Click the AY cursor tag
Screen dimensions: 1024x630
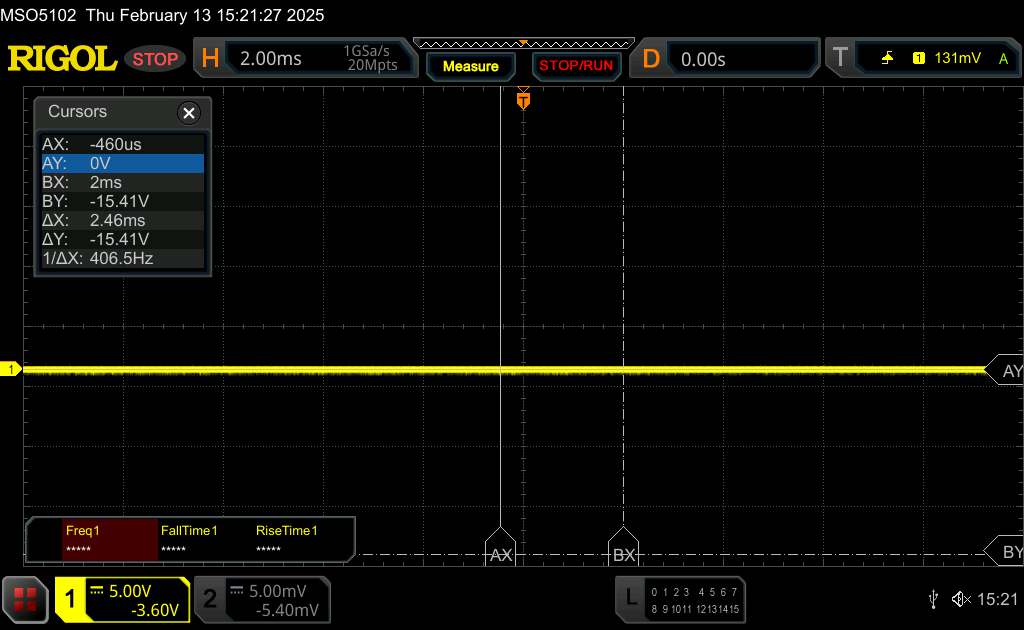pos(1005,370)
